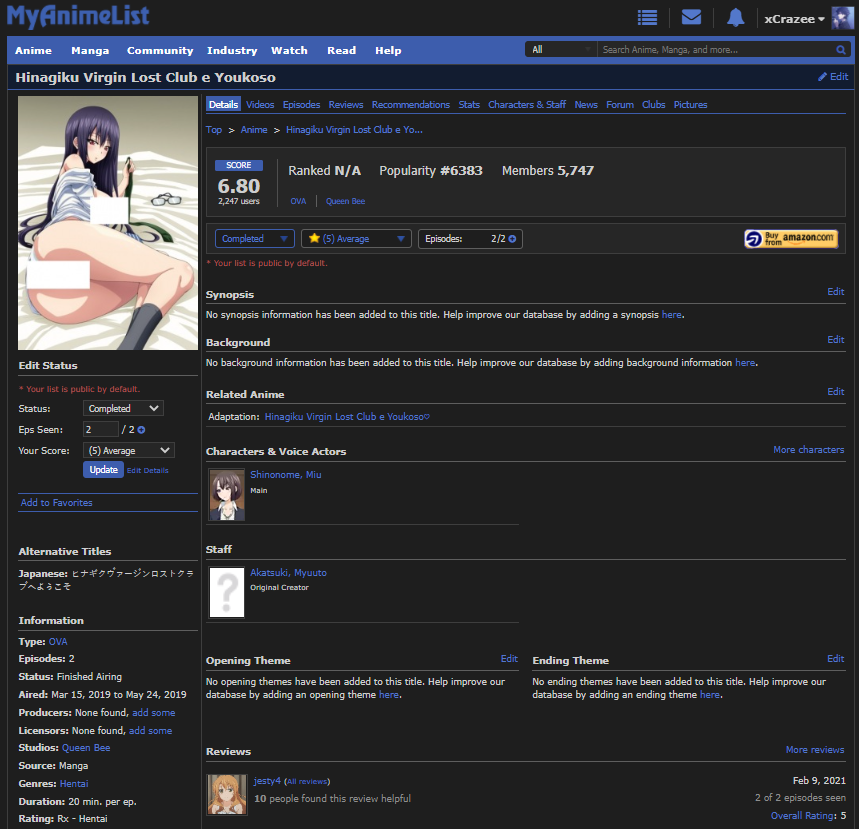Click MyAnimeList logo
Screen dimensions: 859x829
78,16
